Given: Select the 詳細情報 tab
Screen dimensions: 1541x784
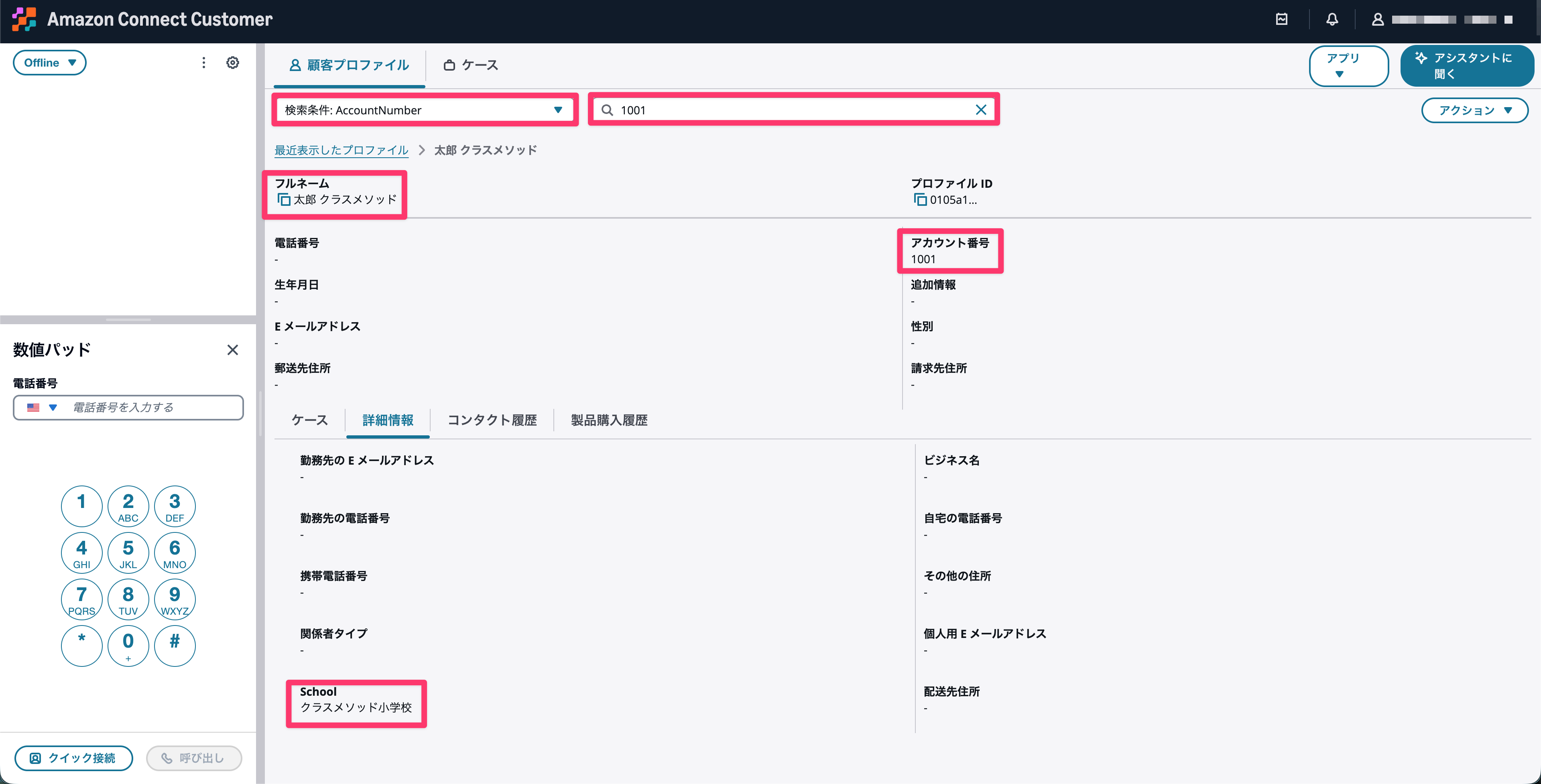Looking at the screenshot, I should point(388,420).
